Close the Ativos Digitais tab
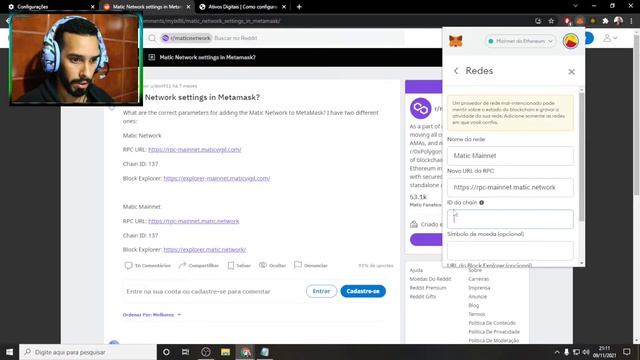 [x=284, y=7]
